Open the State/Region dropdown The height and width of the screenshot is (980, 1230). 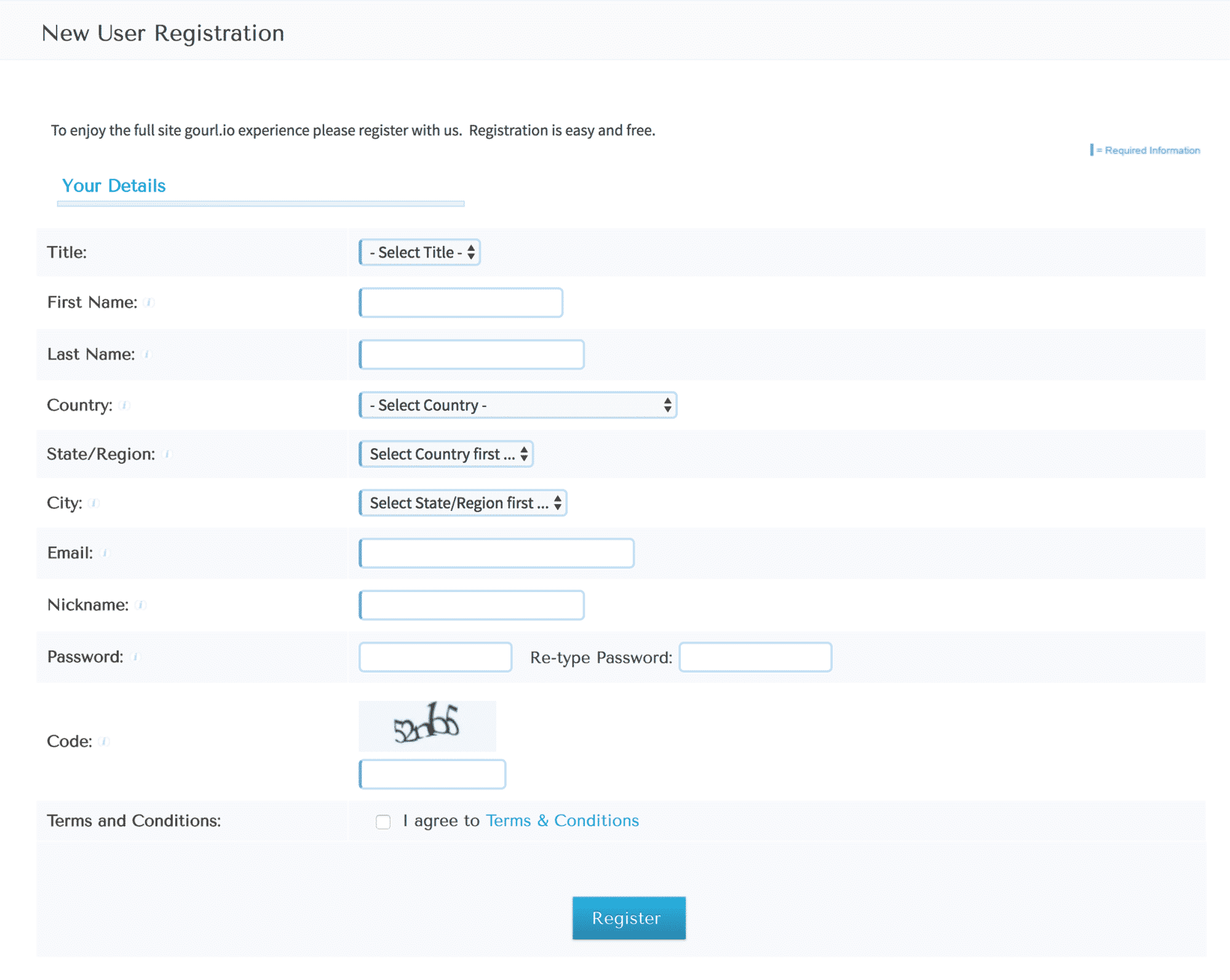(446, 454)
